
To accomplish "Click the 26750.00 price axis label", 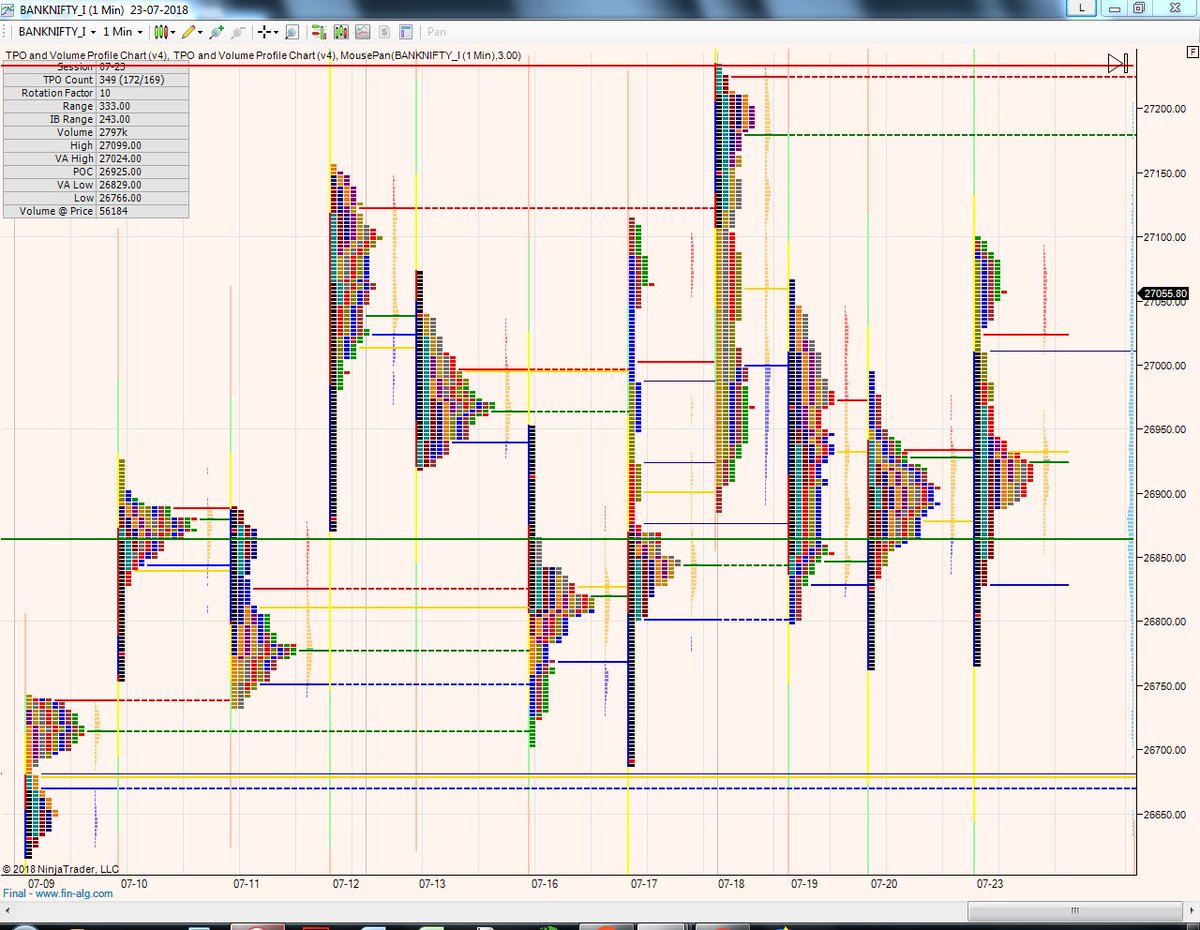I will (x=1165, y=685).
